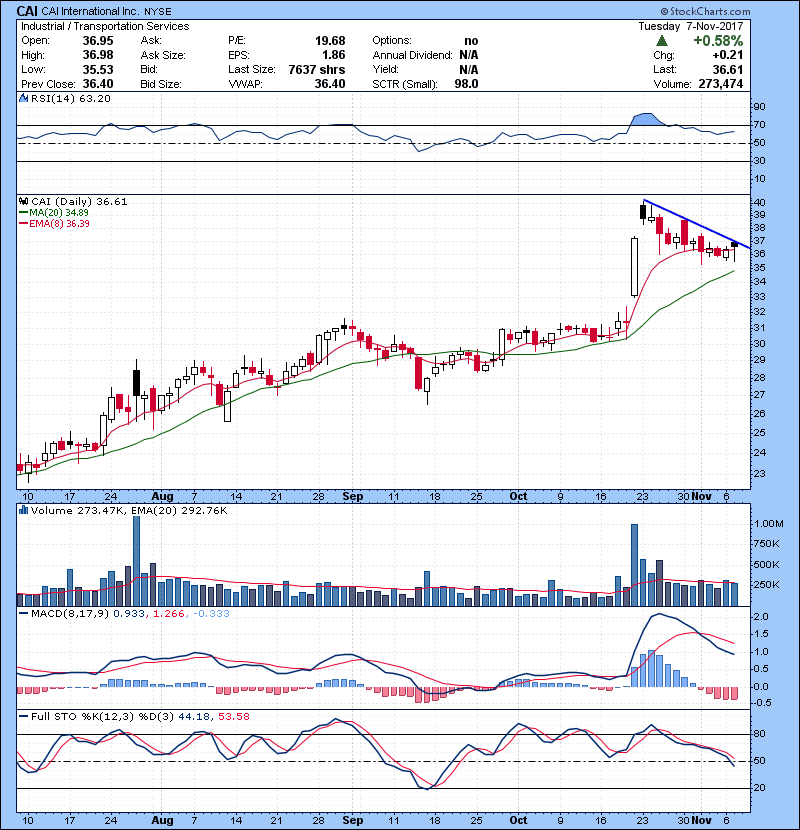This screenshot has height=830, width=800.
Task: Click the Aug label on price chart axis
Action: pyautogui.click(x=162, y=497)
